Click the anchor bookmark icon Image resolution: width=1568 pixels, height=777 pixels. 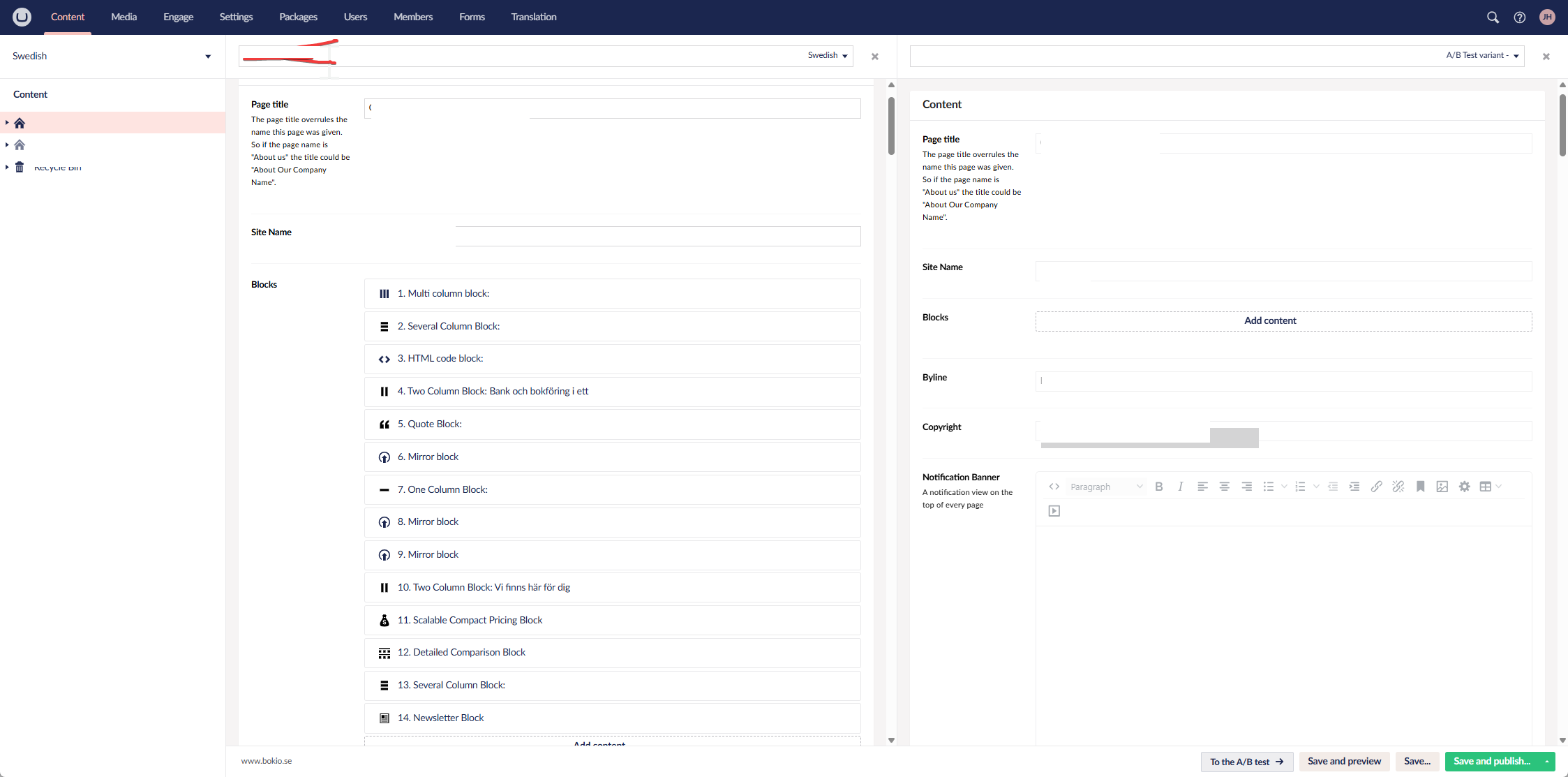pyautogui.click(x=1420, y=487)
